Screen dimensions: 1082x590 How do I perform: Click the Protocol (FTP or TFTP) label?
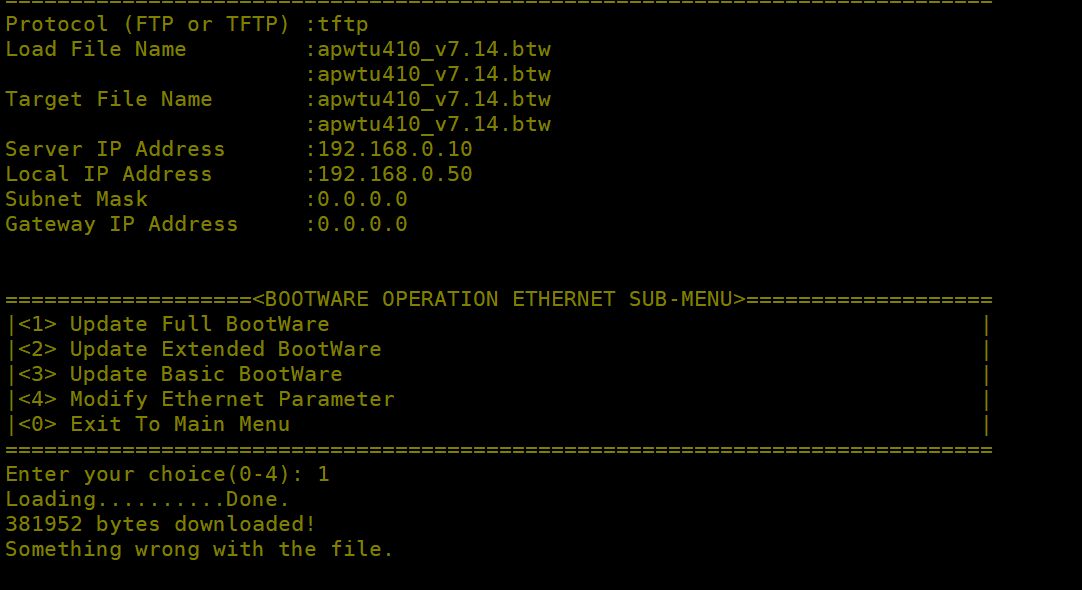tap(149, 24)
